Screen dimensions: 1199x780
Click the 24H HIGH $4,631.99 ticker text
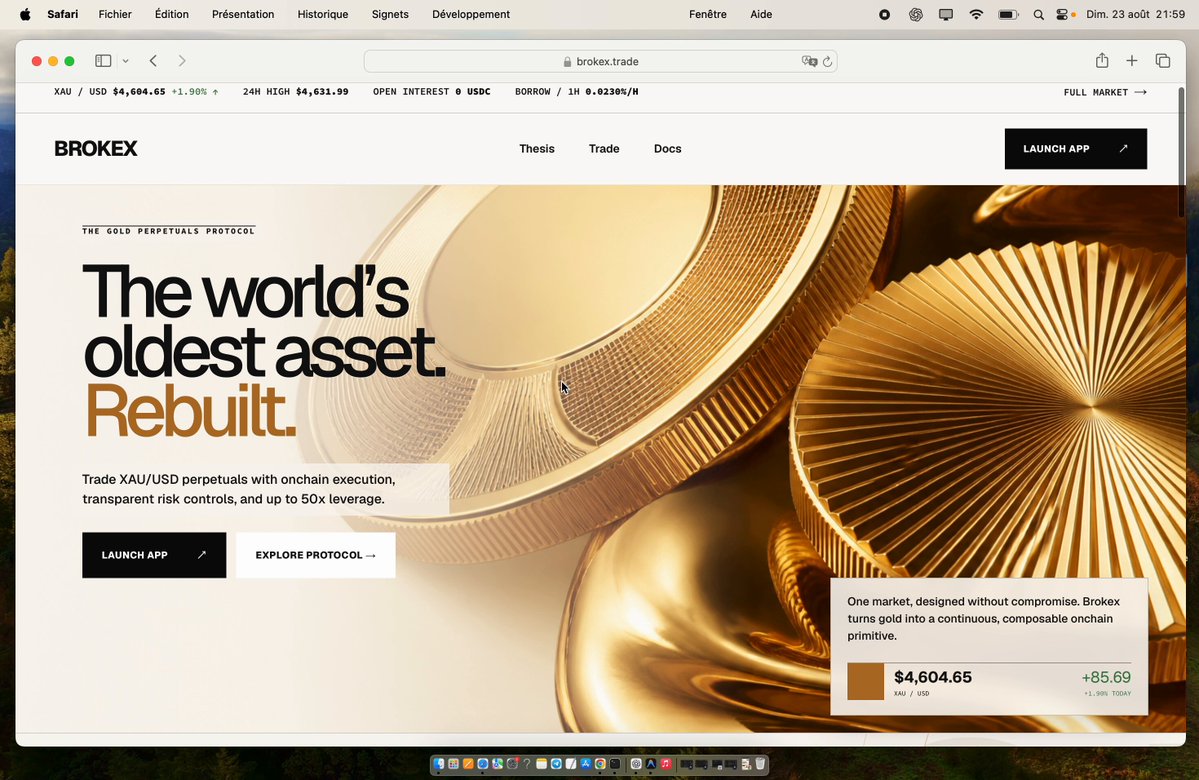(x=296, y=92)
